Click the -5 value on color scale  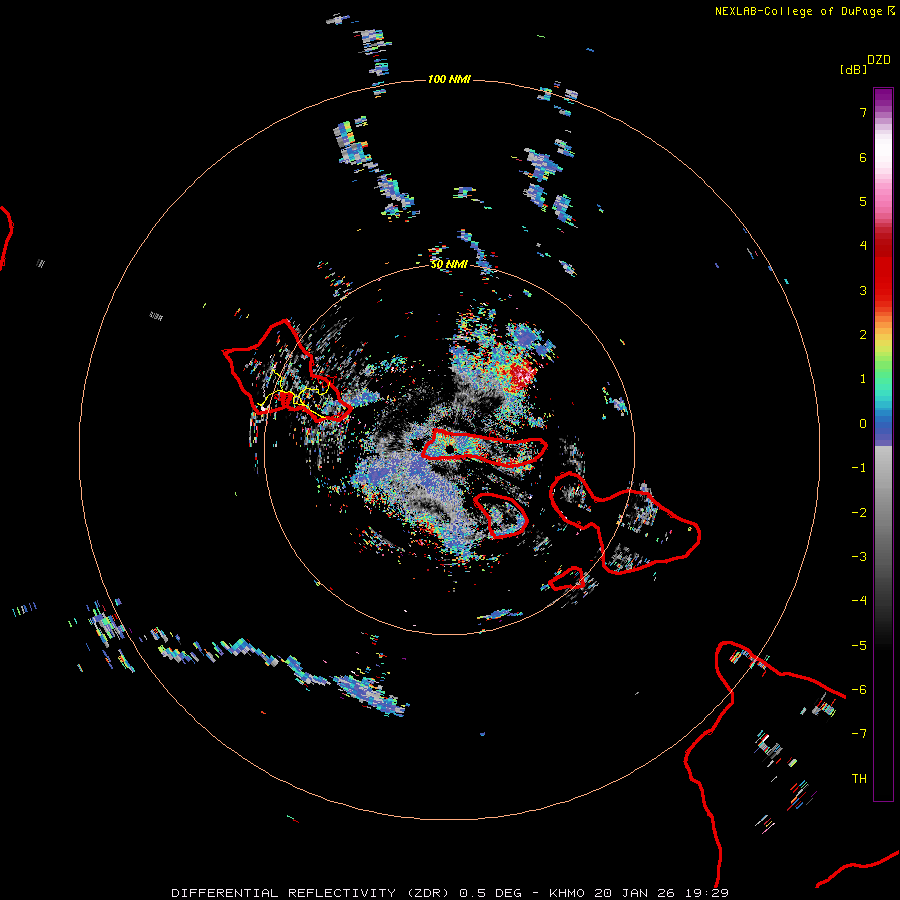point(859,646)
